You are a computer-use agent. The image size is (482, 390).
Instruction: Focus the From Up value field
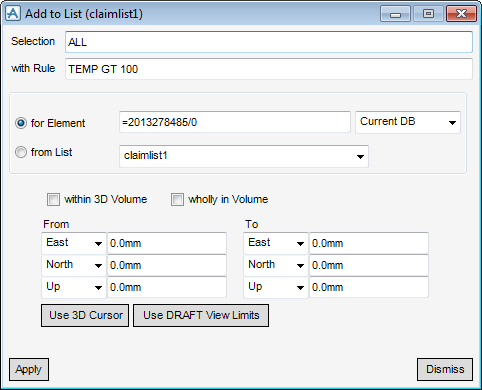tap(167, 287)
